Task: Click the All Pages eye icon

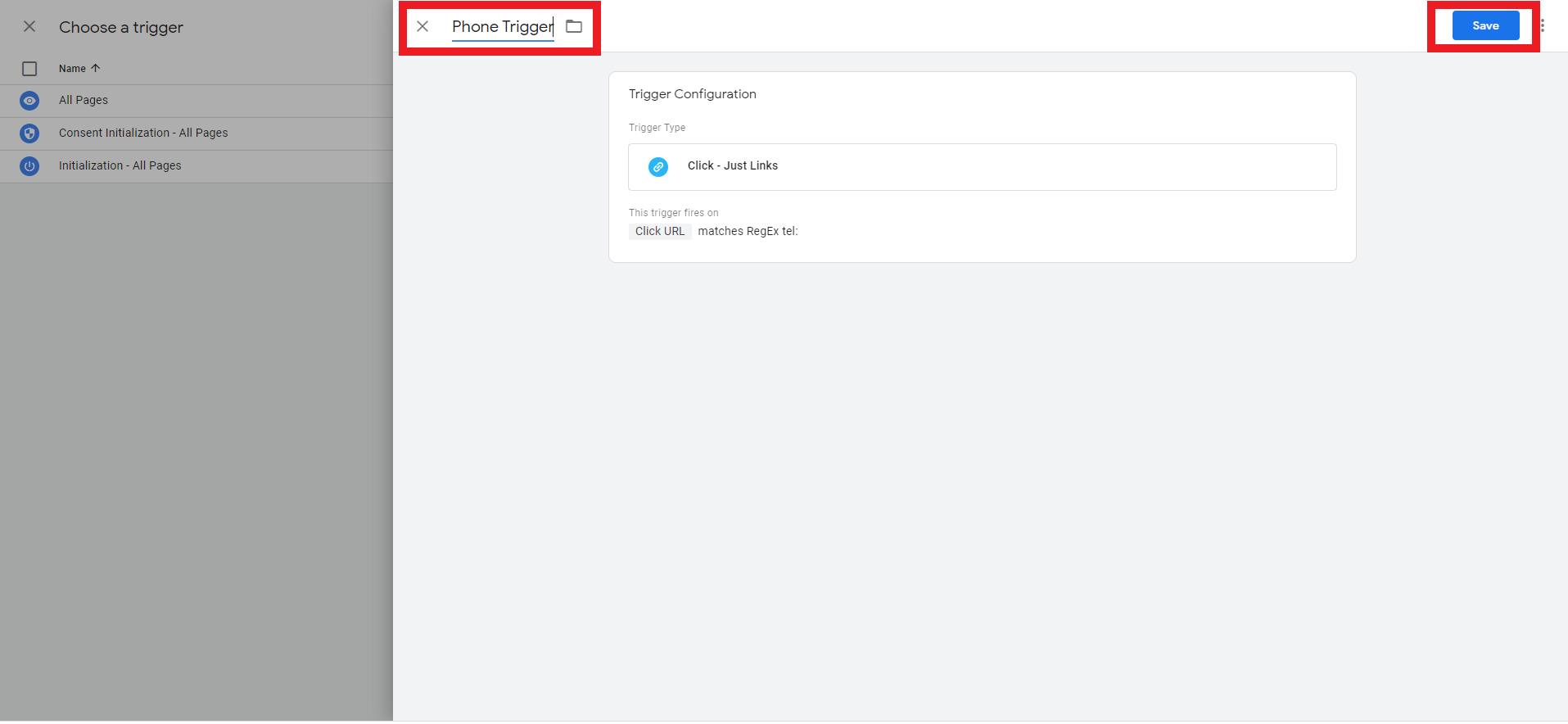Action: [29, 101]
